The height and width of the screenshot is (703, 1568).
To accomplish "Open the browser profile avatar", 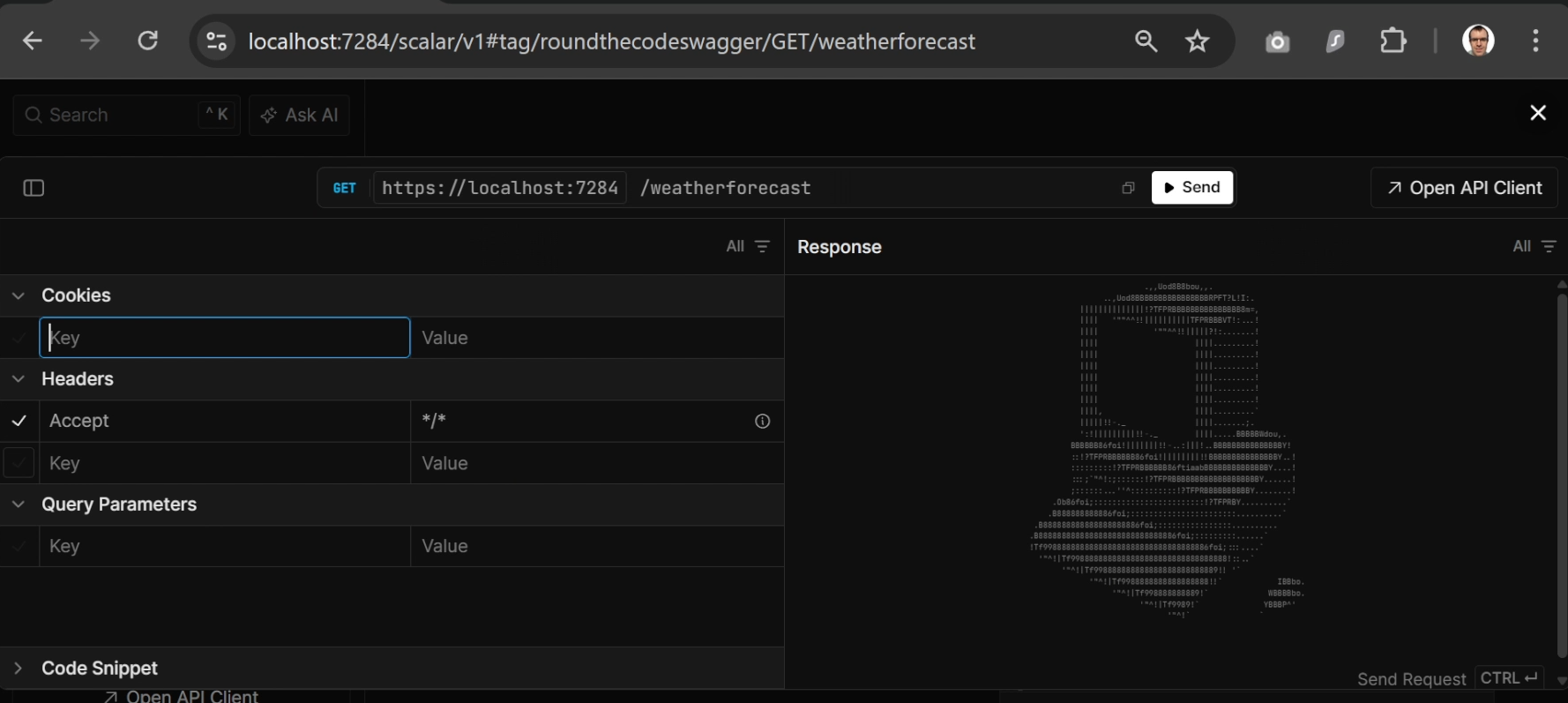I will (1478, 41).
